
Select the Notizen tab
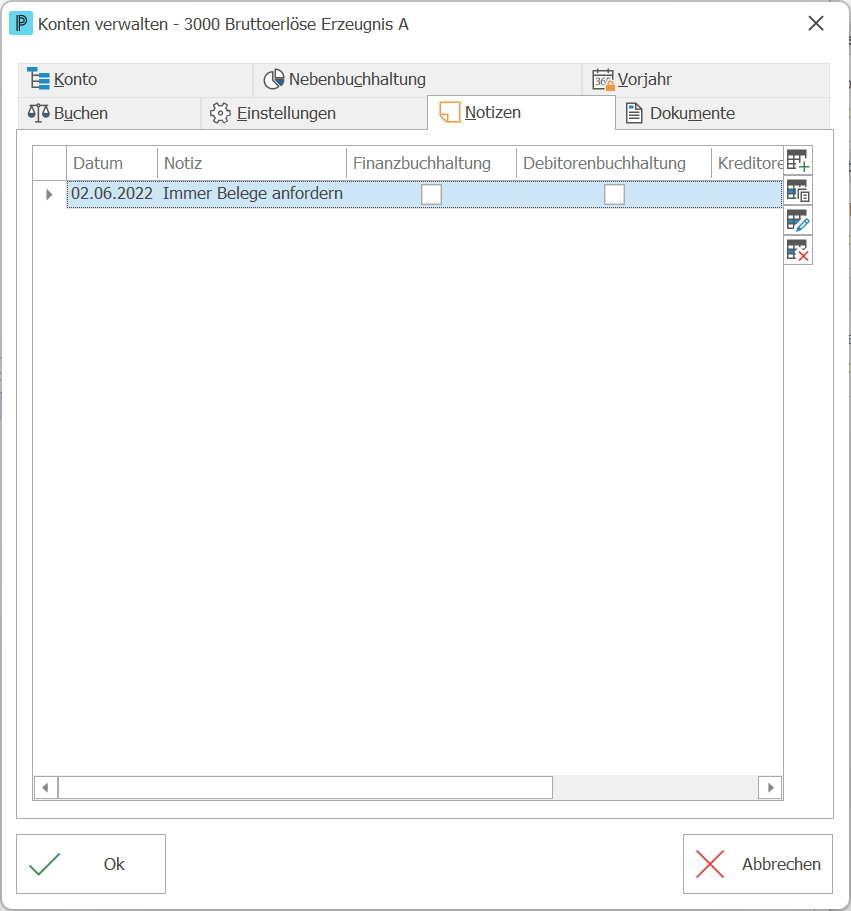tap(521, 113)
